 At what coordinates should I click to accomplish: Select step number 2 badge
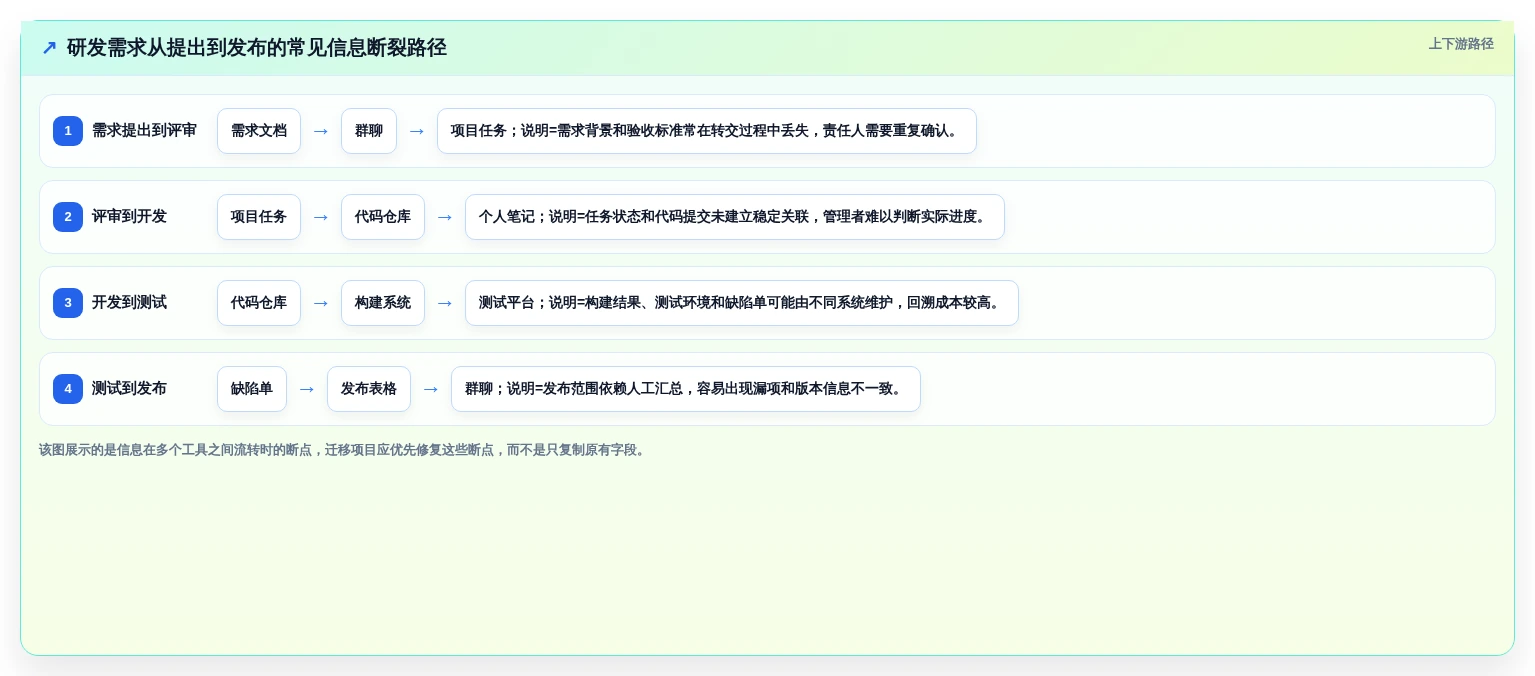[68, 217]
